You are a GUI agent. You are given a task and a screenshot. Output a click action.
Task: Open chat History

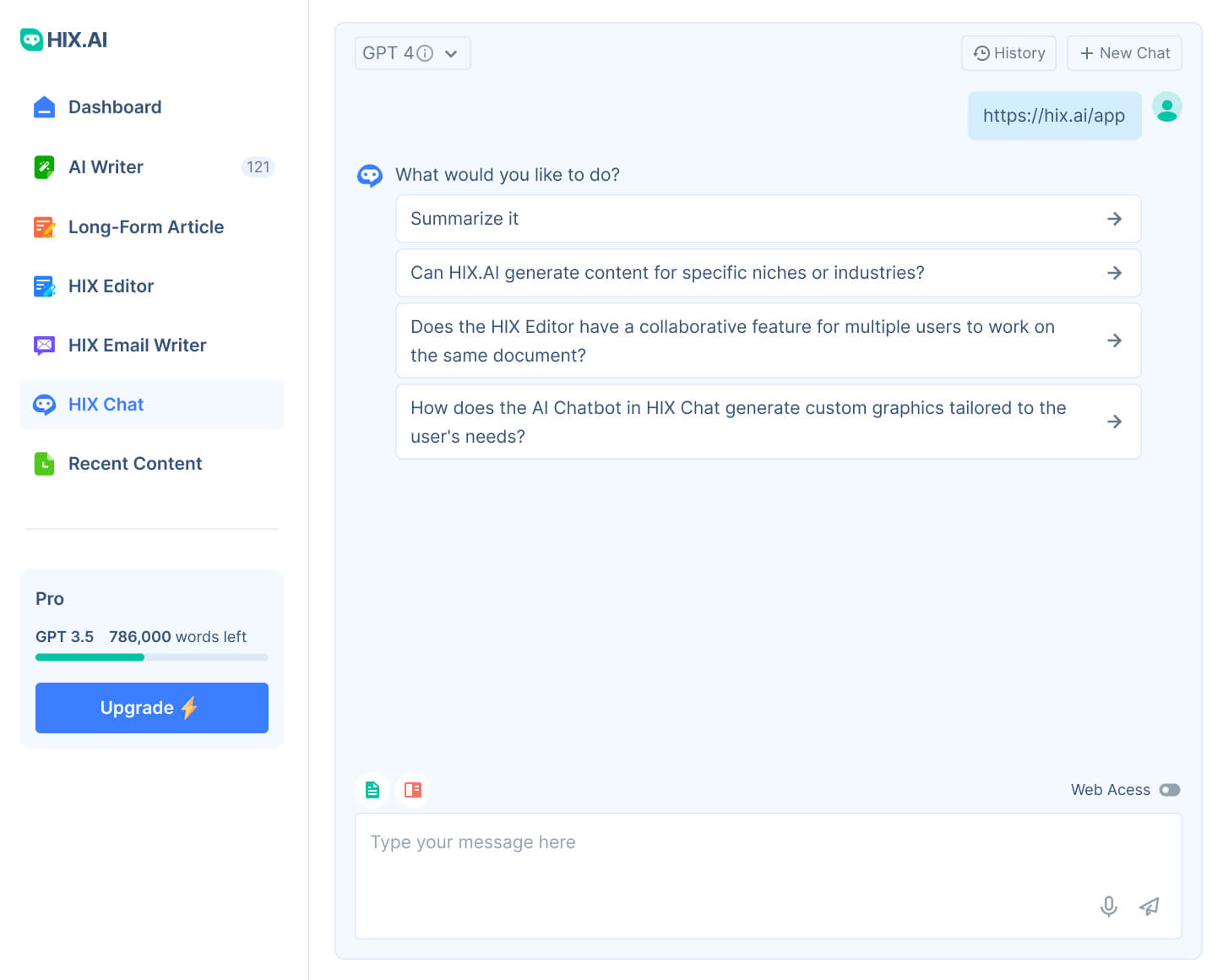(1008, 53)
